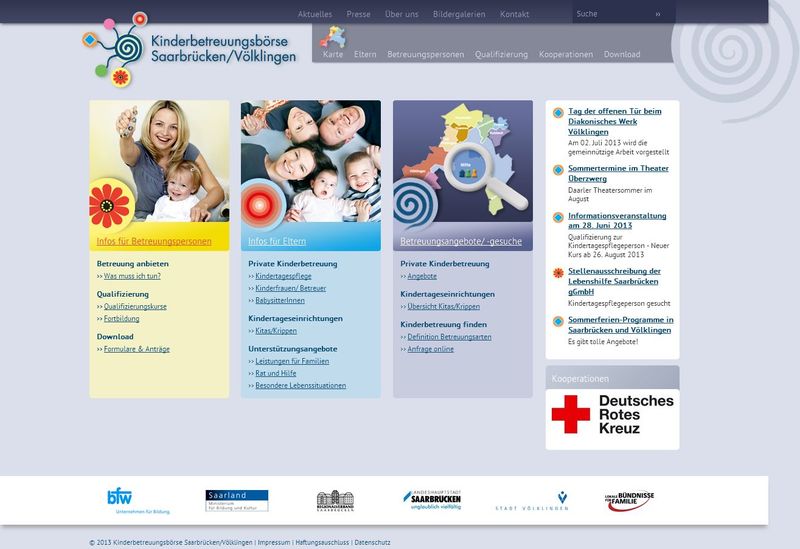Click the Karte map icon

pos(332,38)
